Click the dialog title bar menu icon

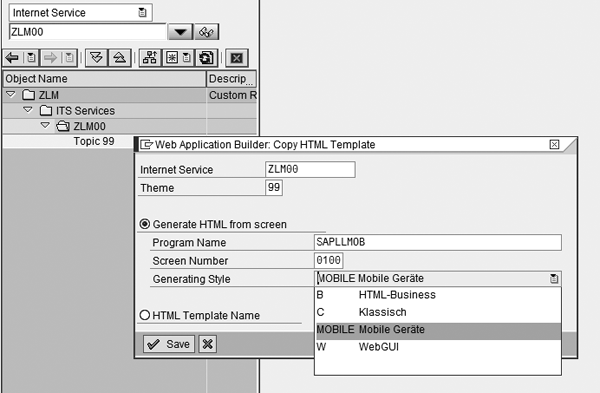[147, 145]
